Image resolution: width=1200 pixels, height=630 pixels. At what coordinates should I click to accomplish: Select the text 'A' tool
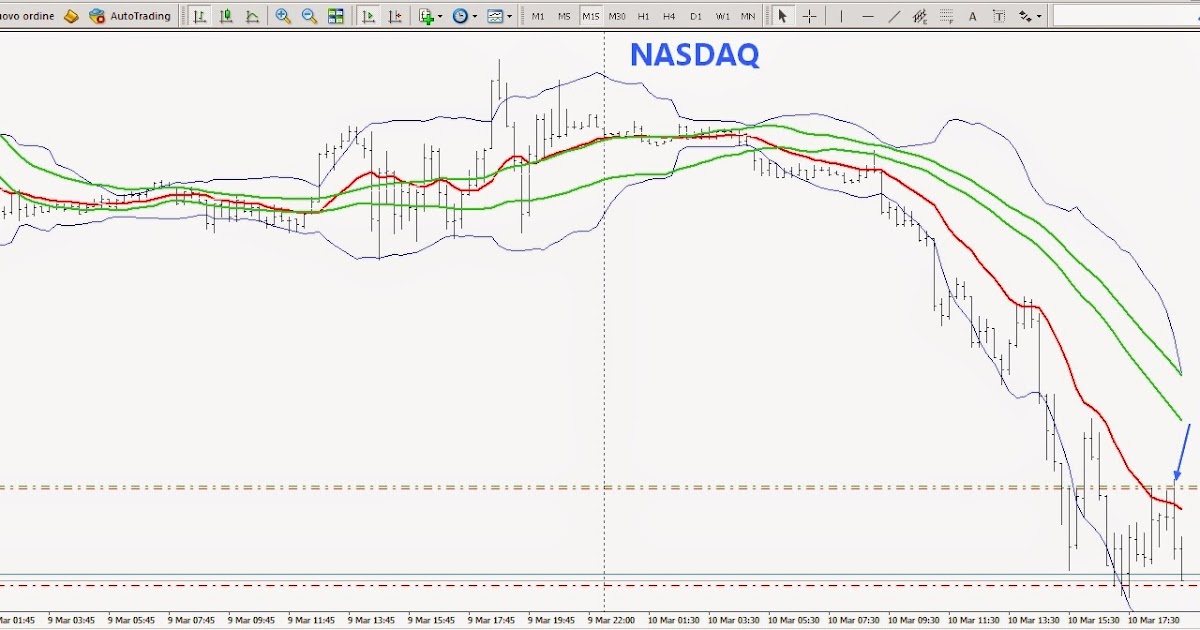(x=972, y=16)
